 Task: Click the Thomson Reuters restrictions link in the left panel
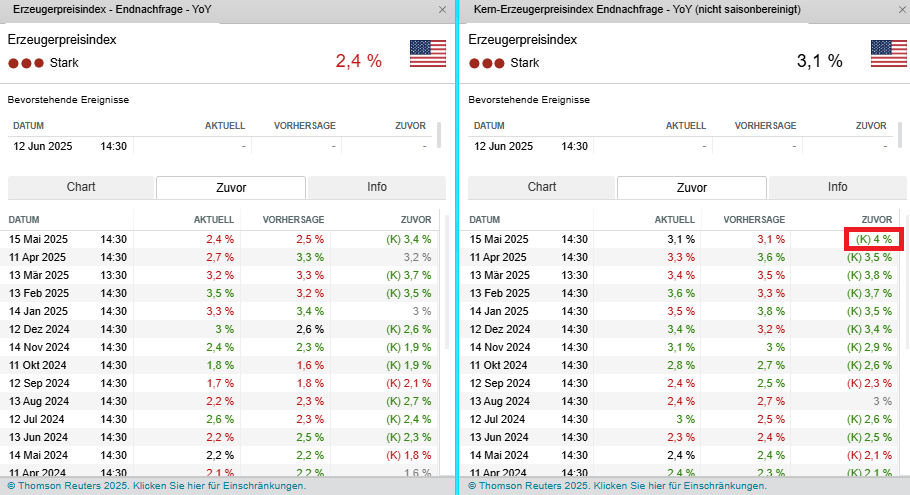click(x=156, y=486)
